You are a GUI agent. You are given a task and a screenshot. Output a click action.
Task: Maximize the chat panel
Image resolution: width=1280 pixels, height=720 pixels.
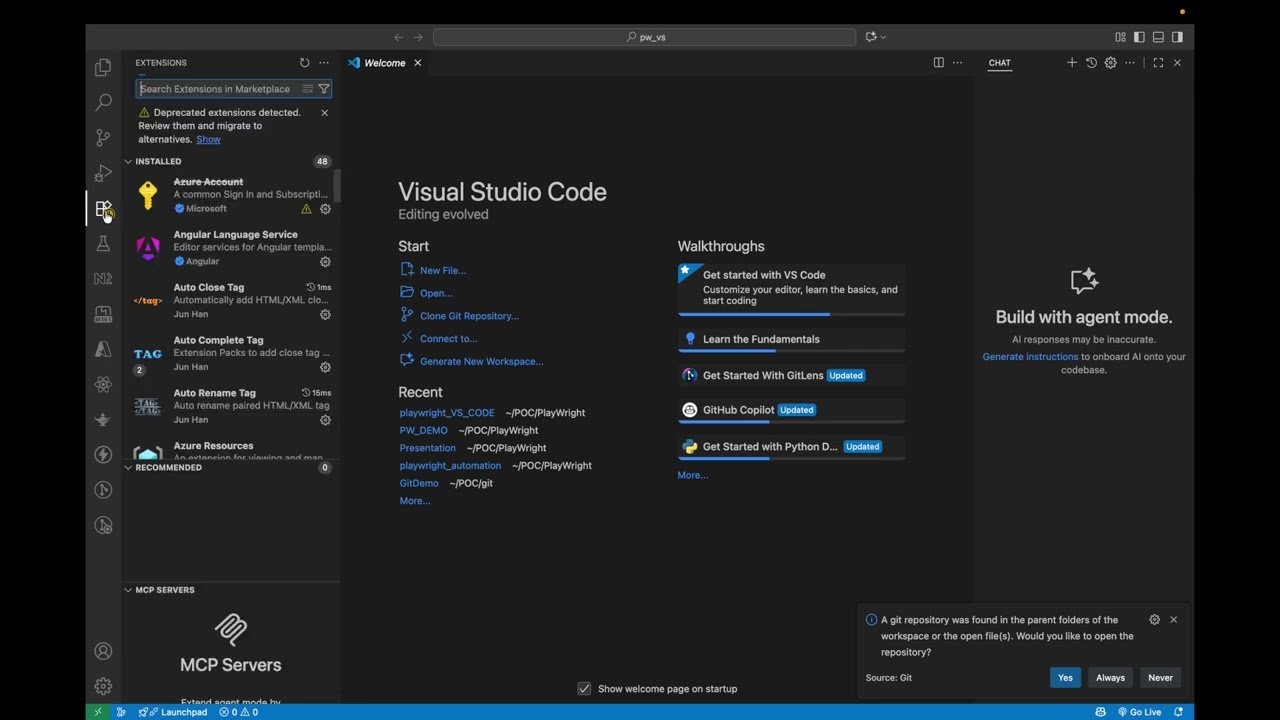click(1158, 62)
